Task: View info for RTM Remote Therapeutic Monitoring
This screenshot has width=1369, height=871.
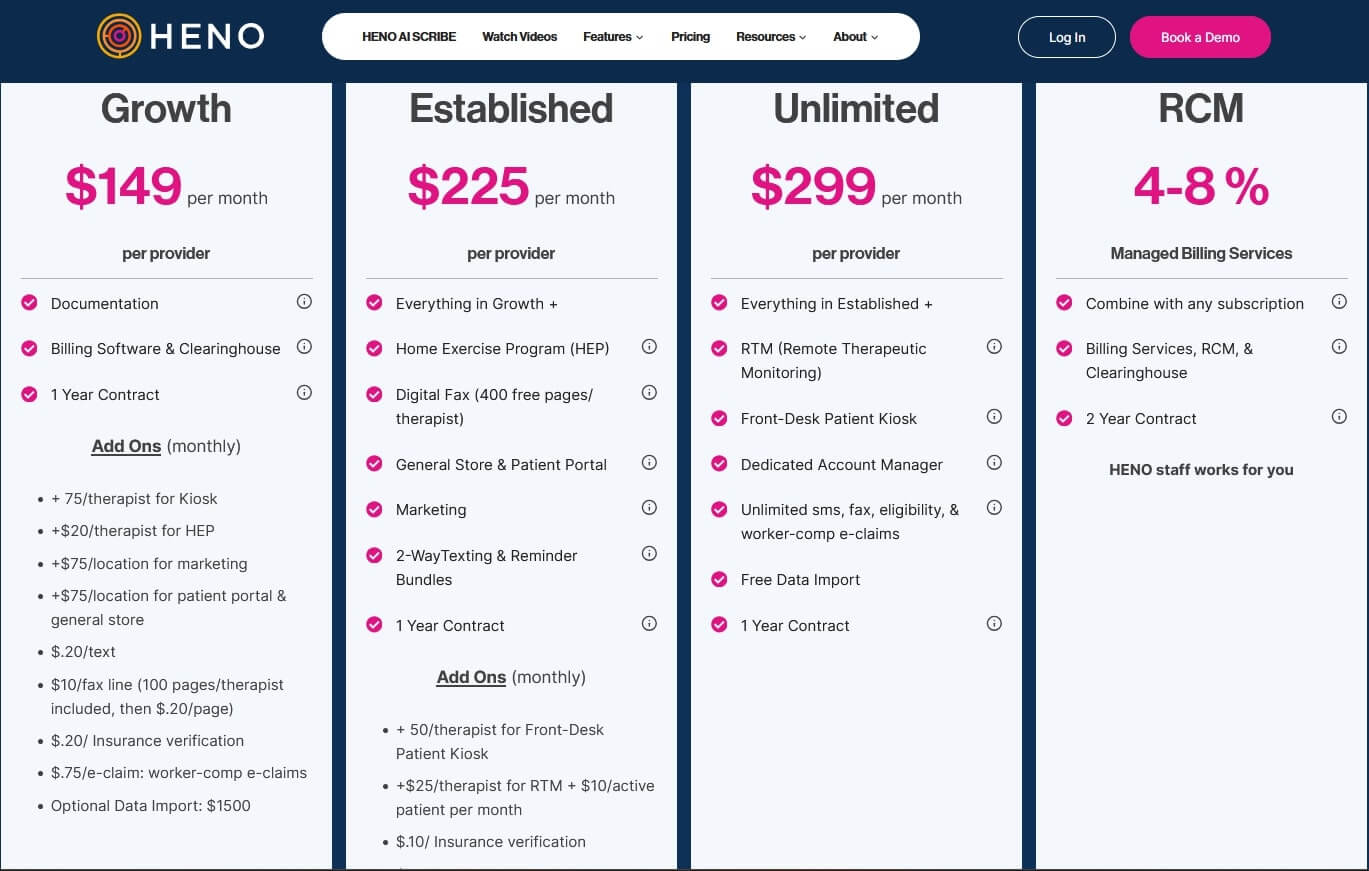Action: (x=995, y=347)
